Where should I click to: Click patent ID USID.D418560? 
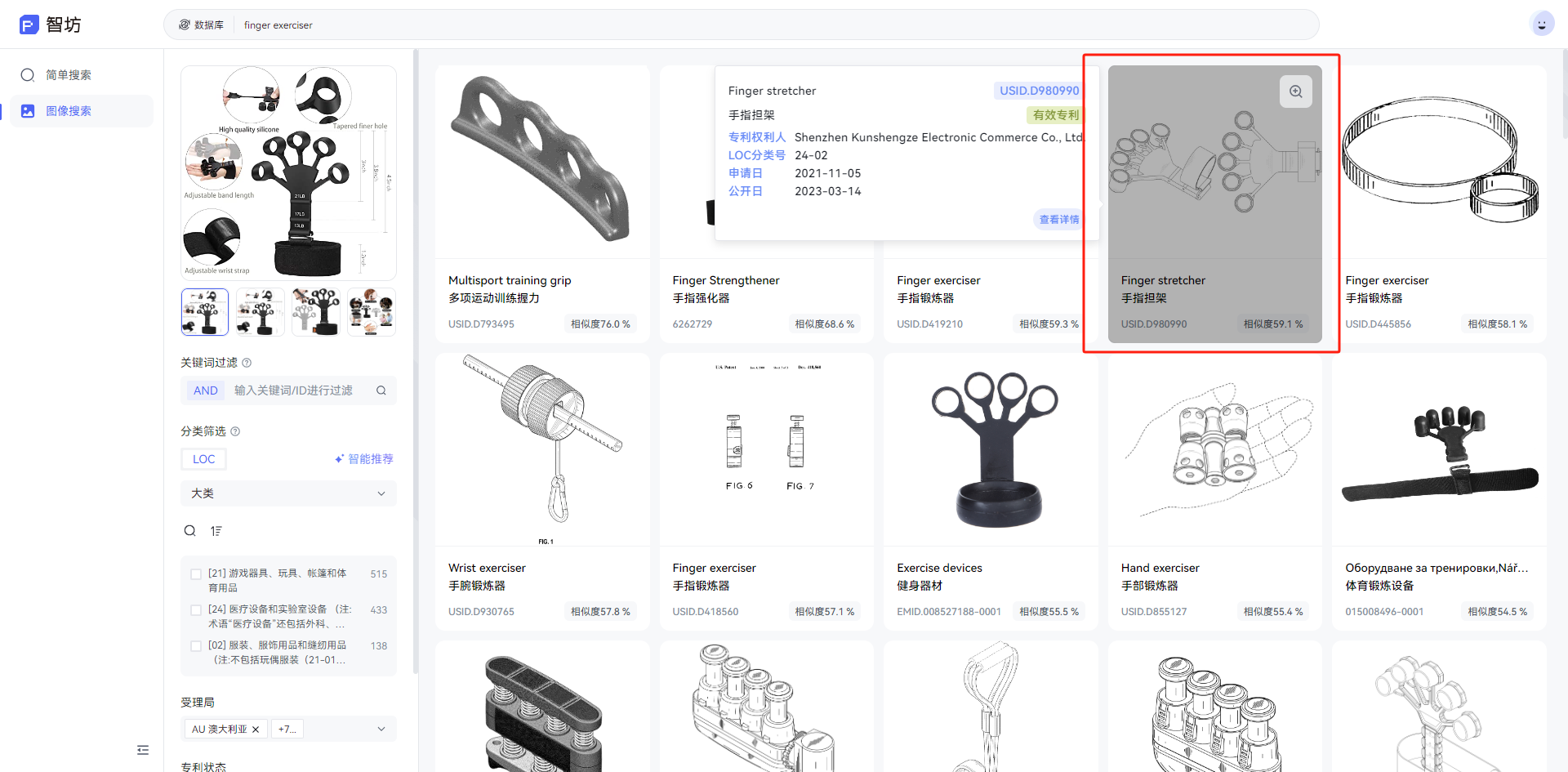(706, 612)
